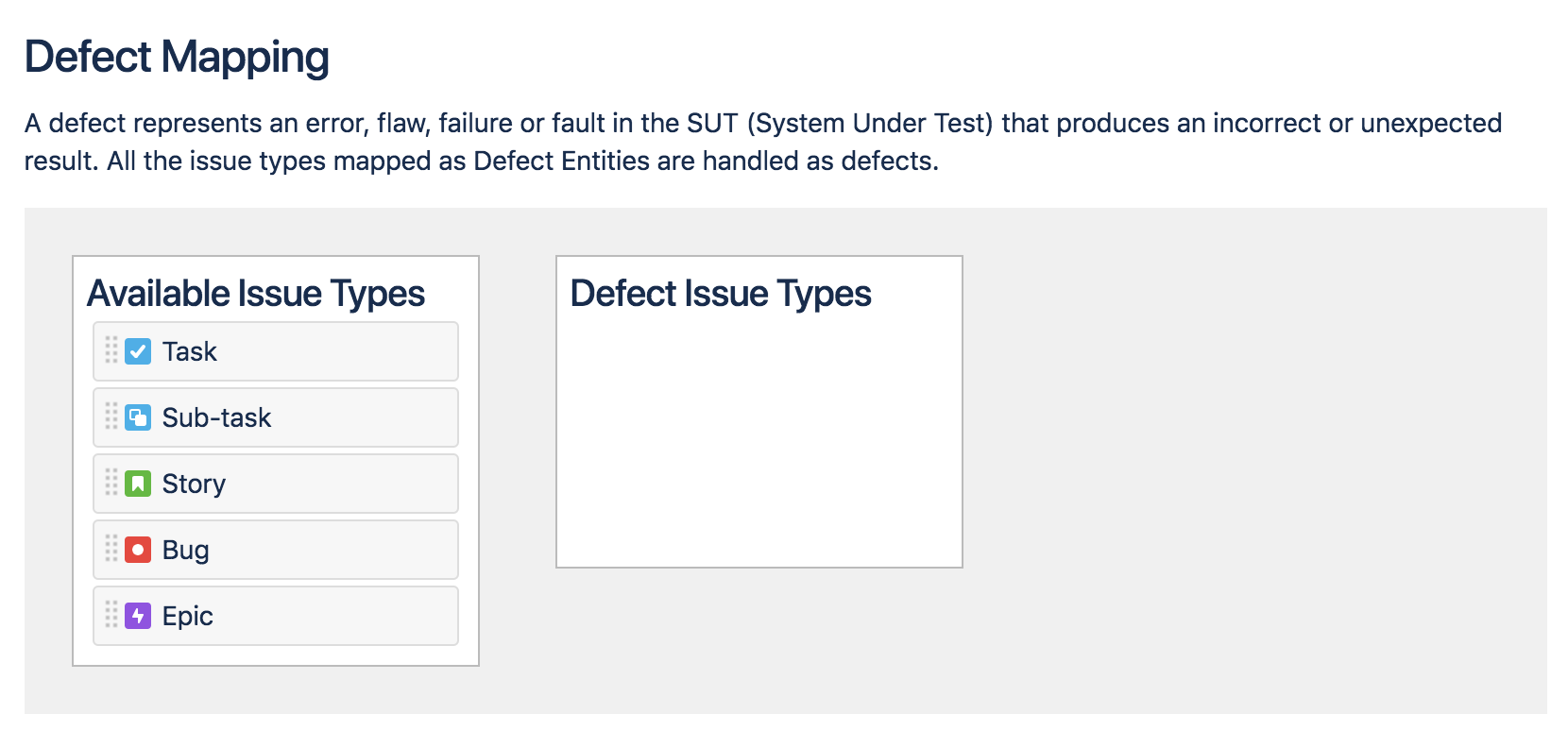The height and width of the screenshot is (731, 1568).
Task: Select the Task issue type row
Action: 276,351
